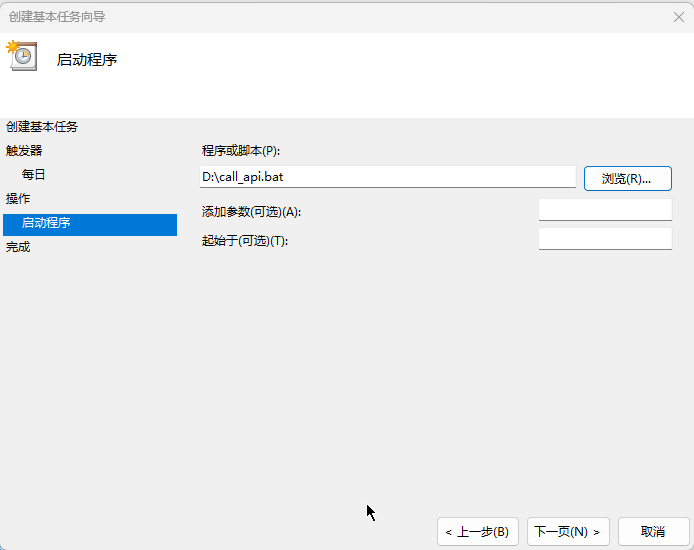694x550 pixels.
Task: Click the 起始于(可选)(T): label
Action: point(245,241)
